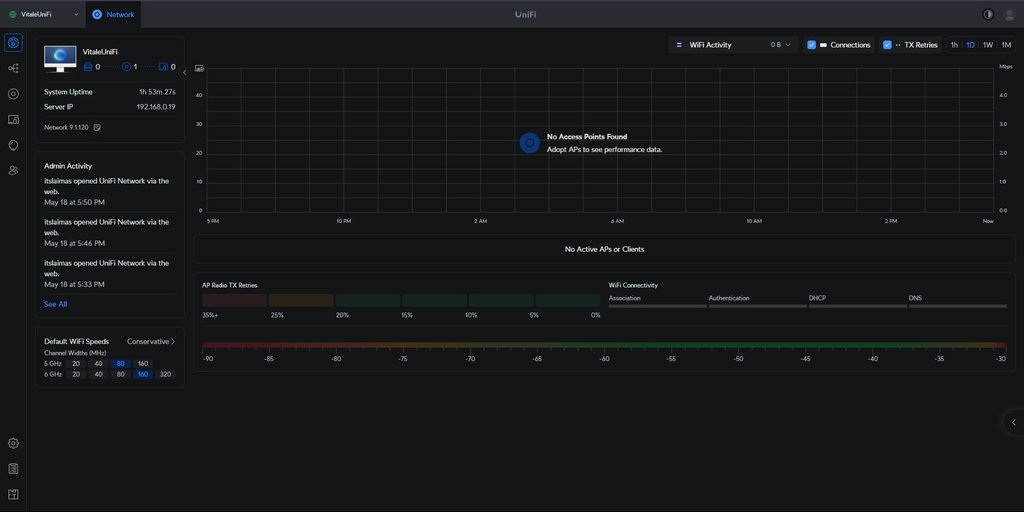Click the Association connectivity bar

point(658,306)
